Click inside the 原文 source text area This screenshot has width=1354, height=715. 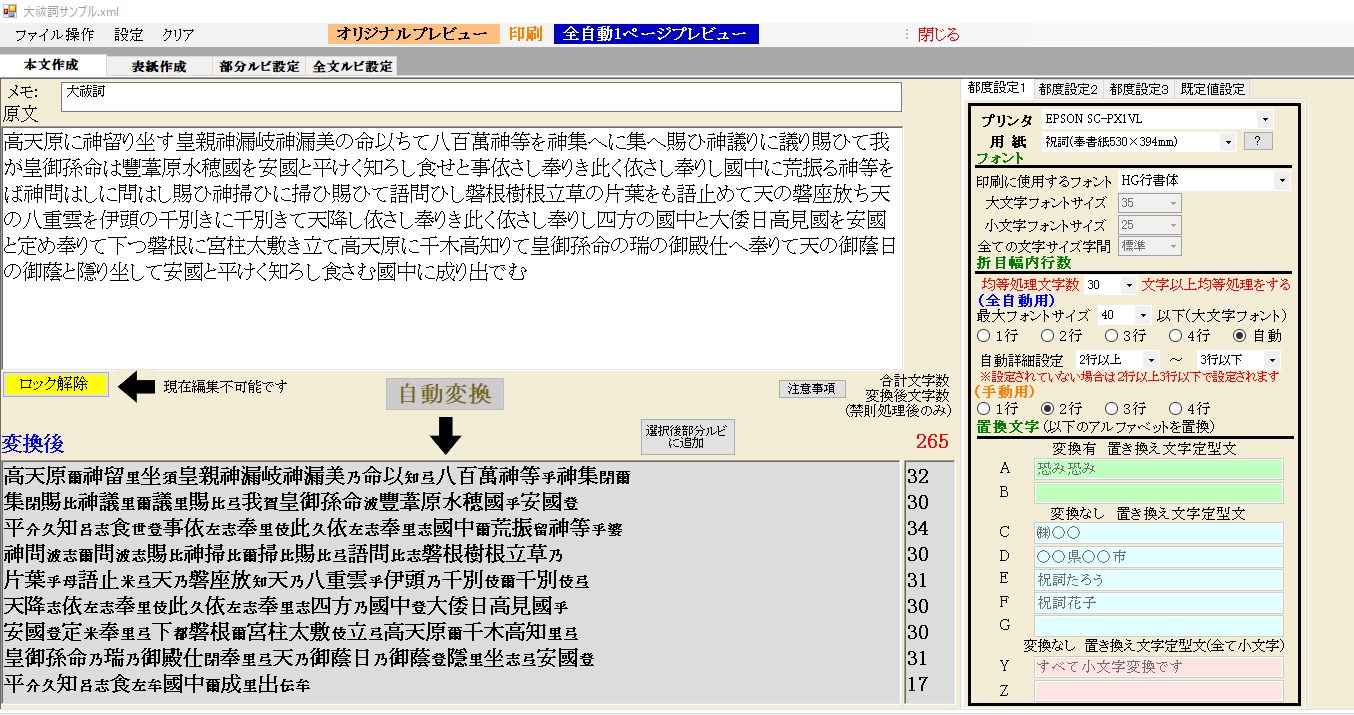(x=452, y=248)
